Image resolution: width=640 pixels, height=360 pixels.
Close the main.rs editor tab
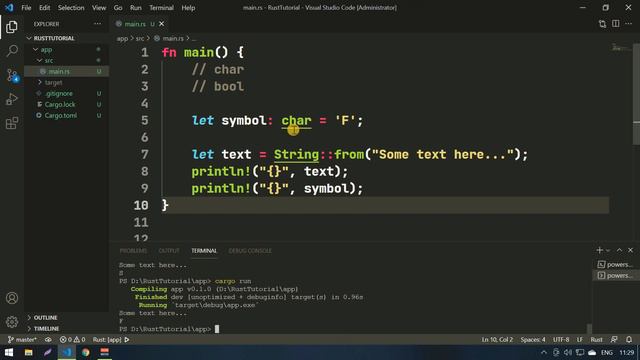162,24
